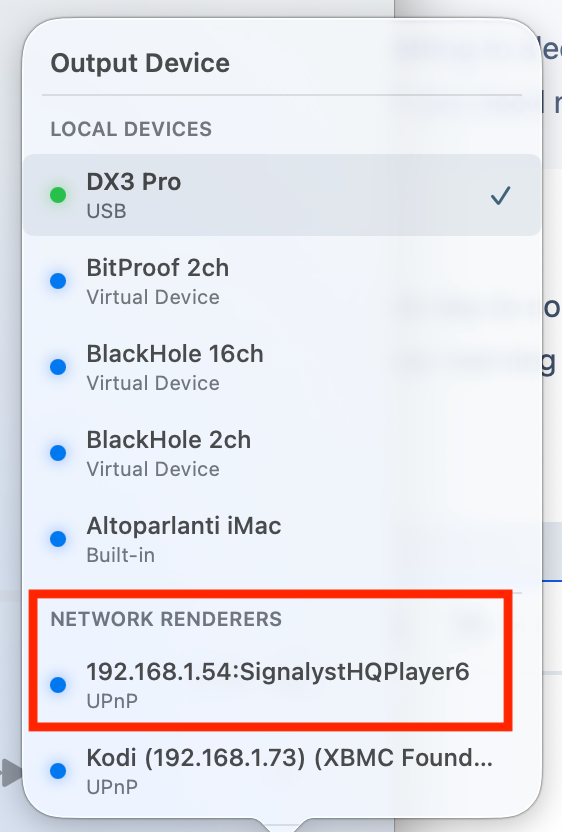Click the UPnP label under Kodi

112,787
